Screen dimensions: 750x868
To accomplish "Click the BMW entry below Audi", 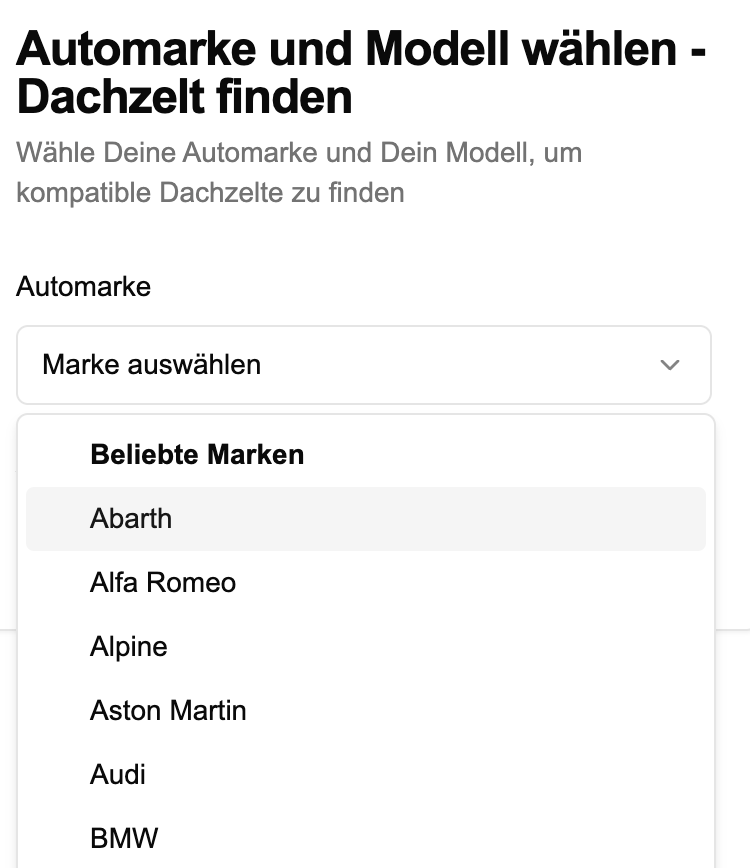I will coord(124,838).
